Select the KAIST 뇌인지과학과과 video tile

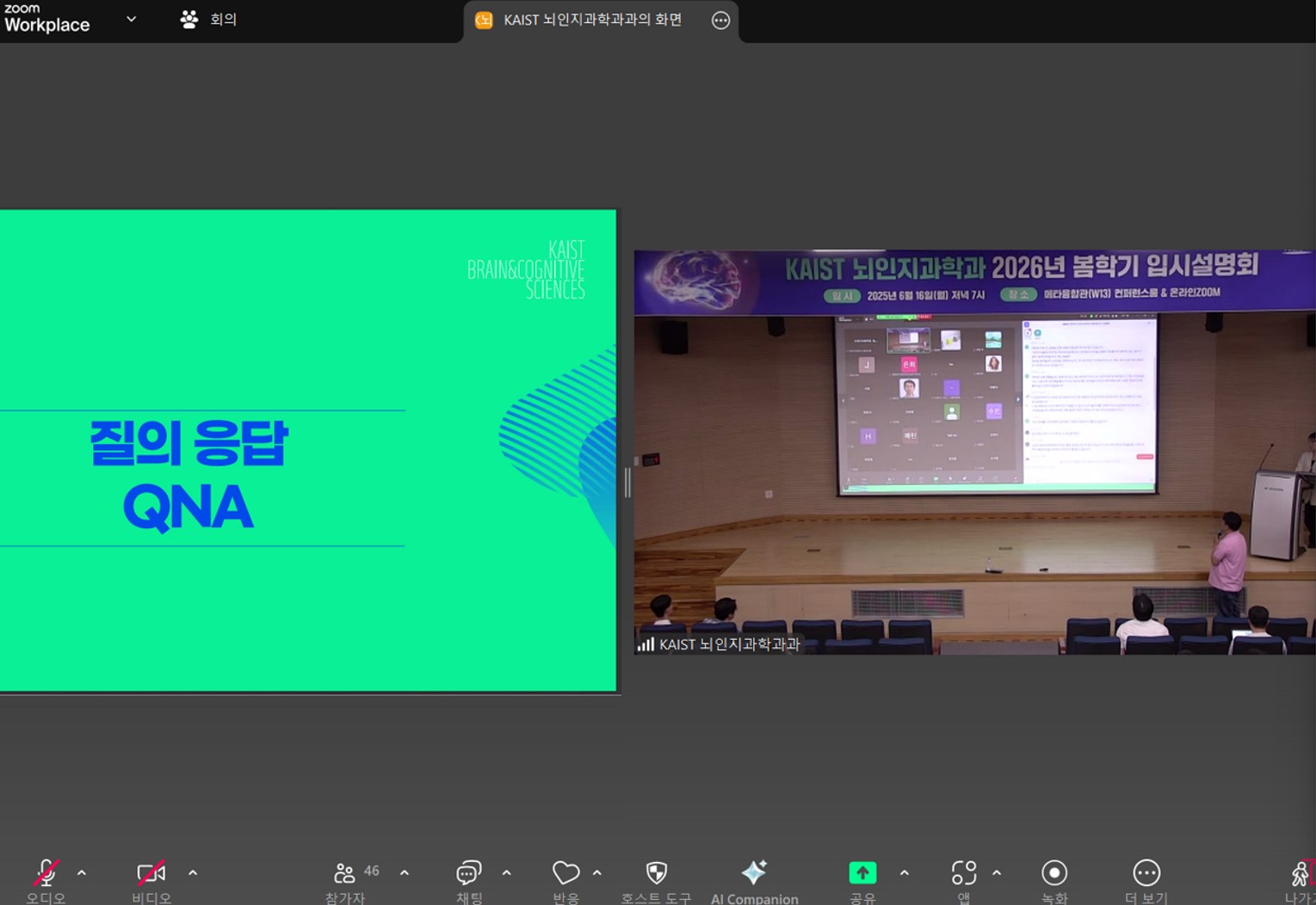(x=974, y=453)
